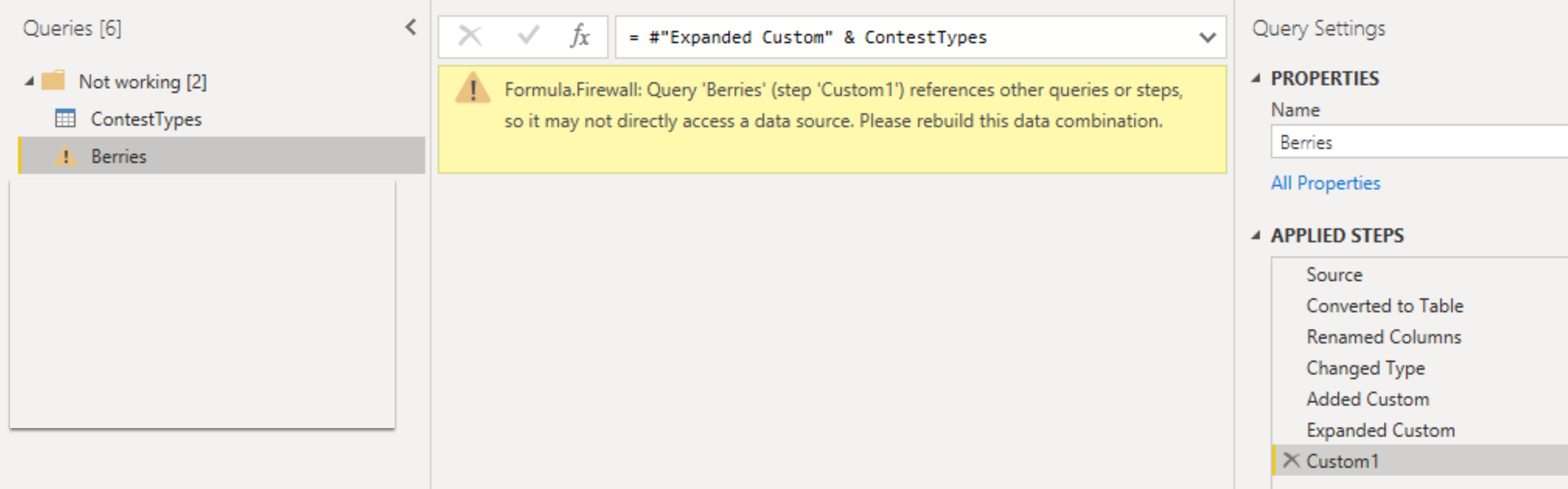Click the Not working folder icon
1568x489 pixels.
tap(53, 81)
